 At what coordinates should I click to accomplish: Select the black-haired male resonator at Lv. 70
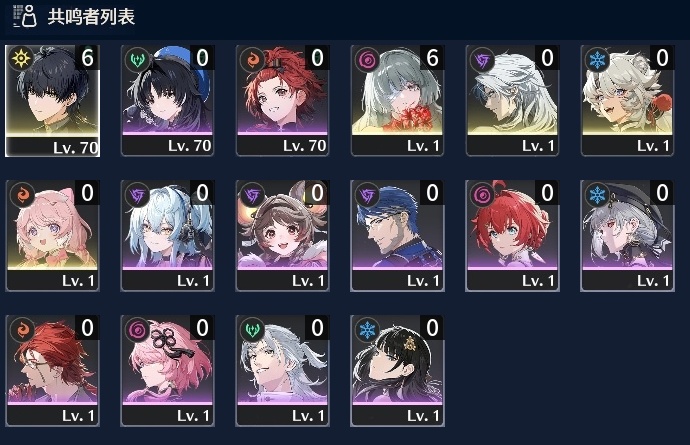(x=52, y=101)
